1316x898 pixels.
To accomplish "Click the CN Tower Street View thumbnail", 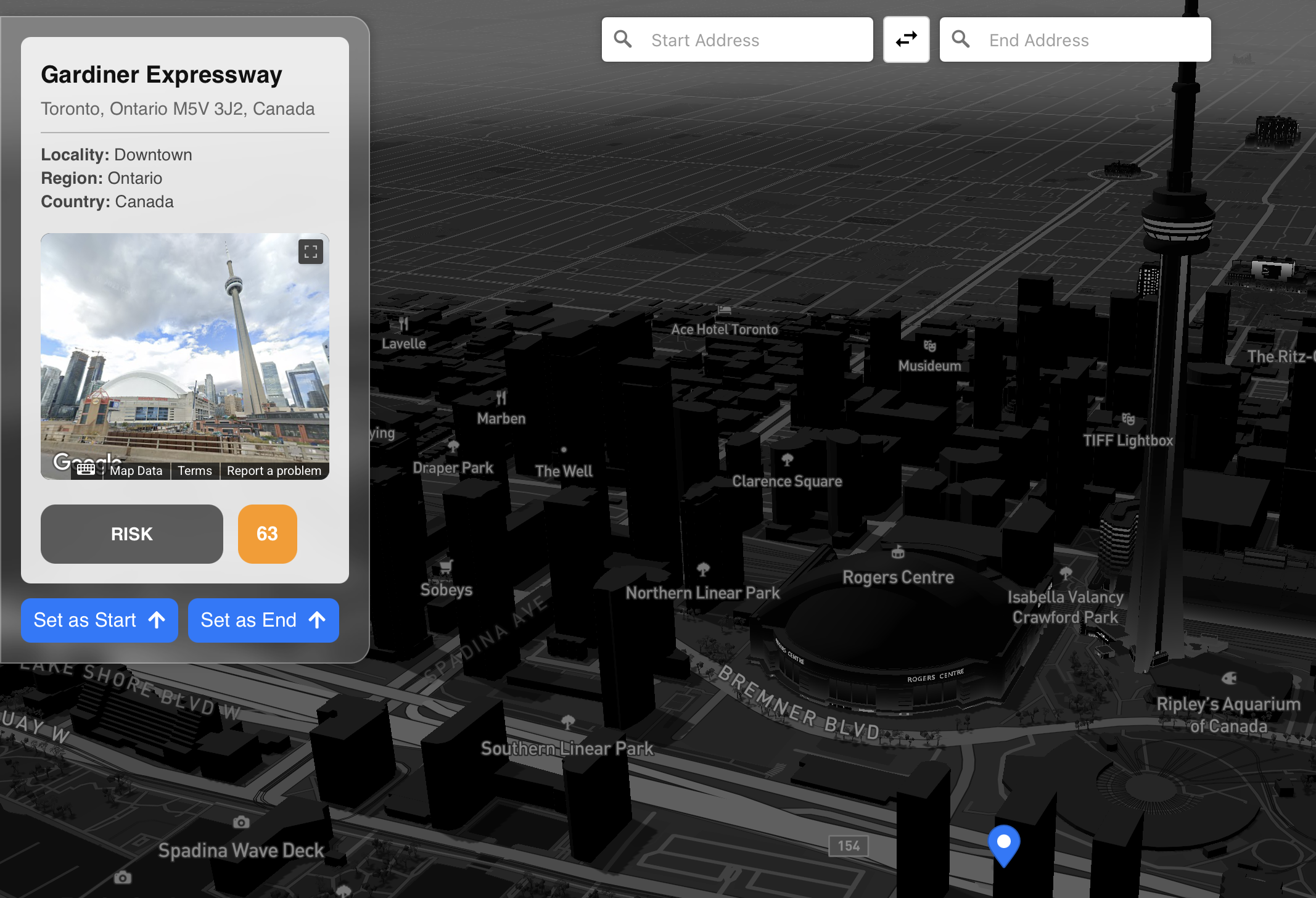I will point(185,345).
